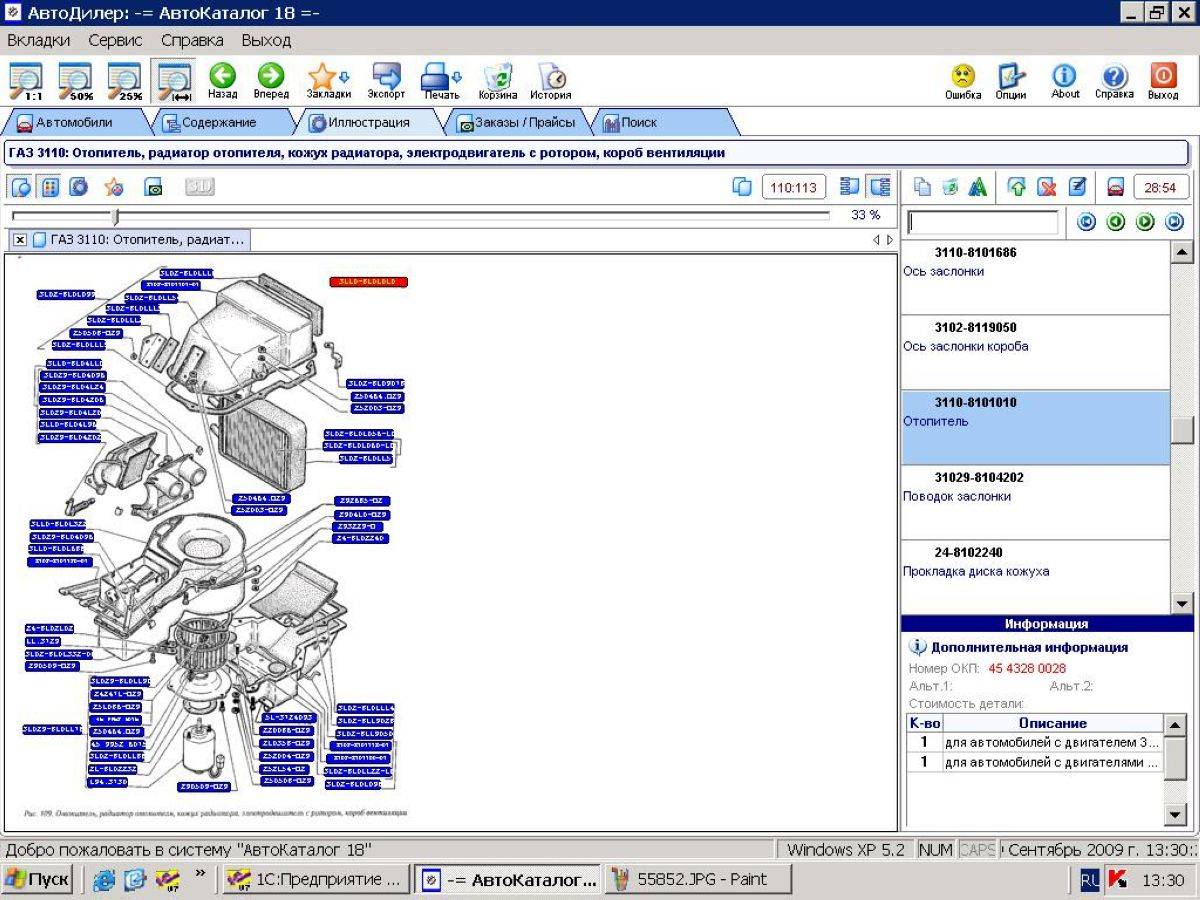Open the Печать print dropdown

click(457, 76)
